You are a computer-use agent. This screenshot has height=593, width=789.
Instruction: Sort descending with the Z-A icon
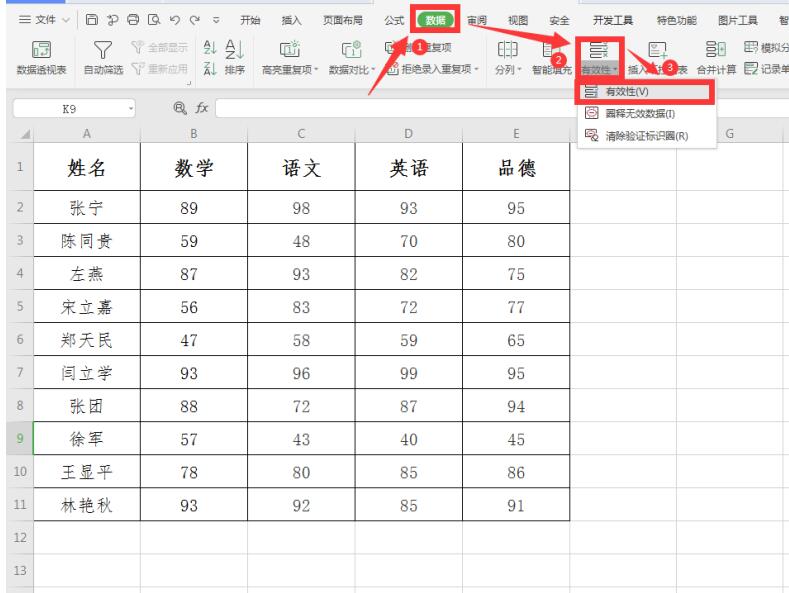point(210,68)
